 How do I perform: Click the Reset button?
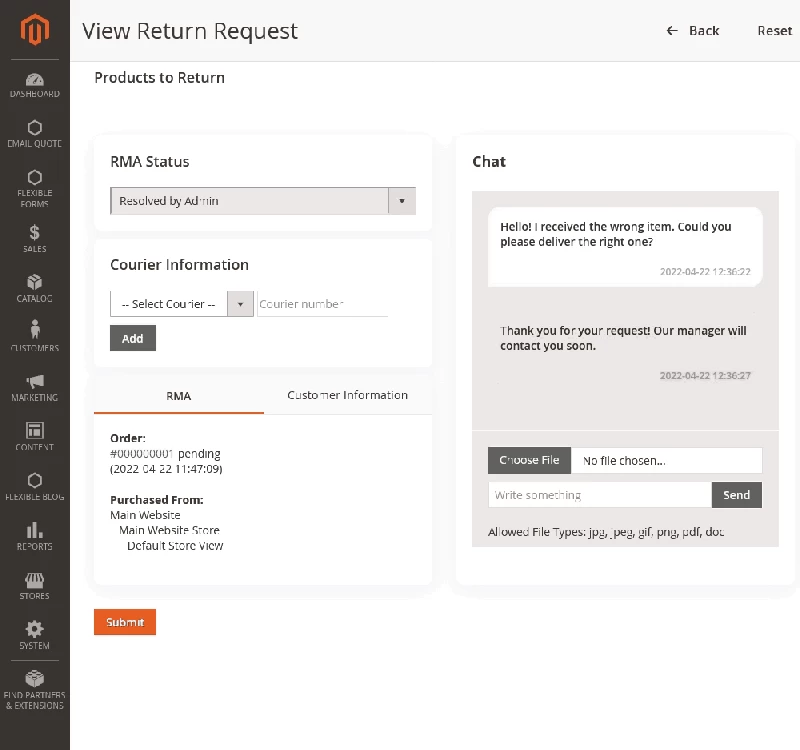click(x=774, y=31)
